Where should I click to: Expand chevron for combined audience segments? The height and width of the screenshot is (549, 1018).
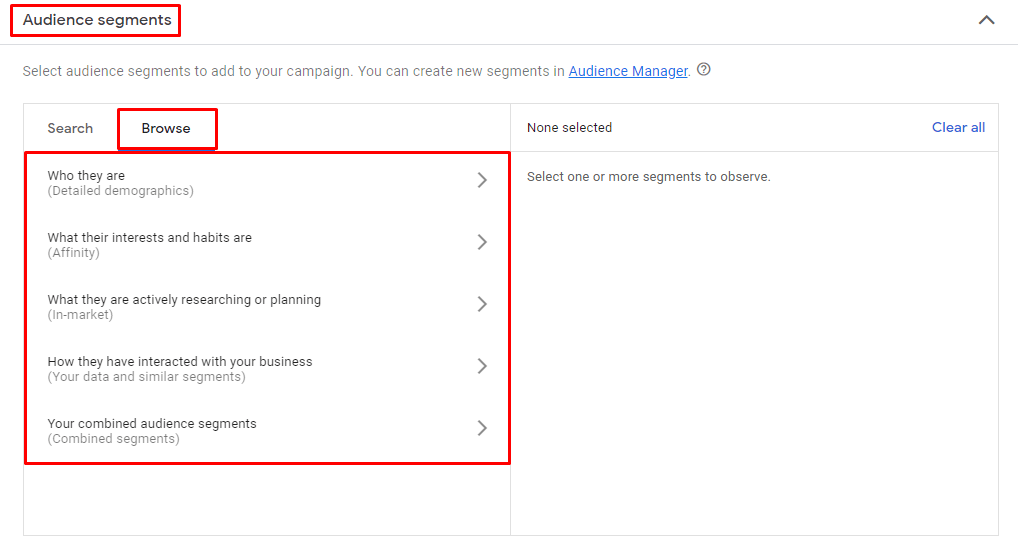coord(482,428)
